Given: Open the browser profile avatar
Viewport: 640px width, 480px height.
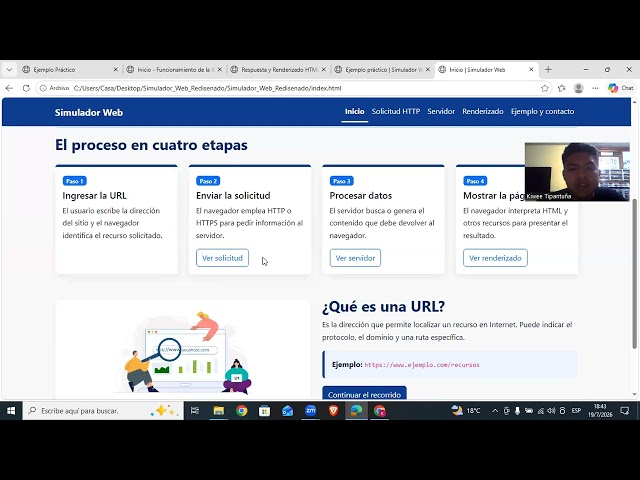Looking at the screenshot, I should (x=578, y=88).
